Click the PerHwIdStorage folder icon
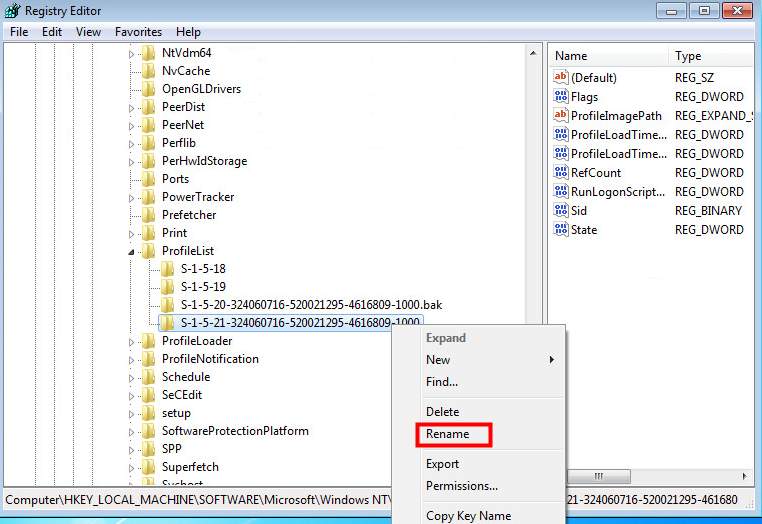This screenshot has height=524, width=762. pos(149,161)
